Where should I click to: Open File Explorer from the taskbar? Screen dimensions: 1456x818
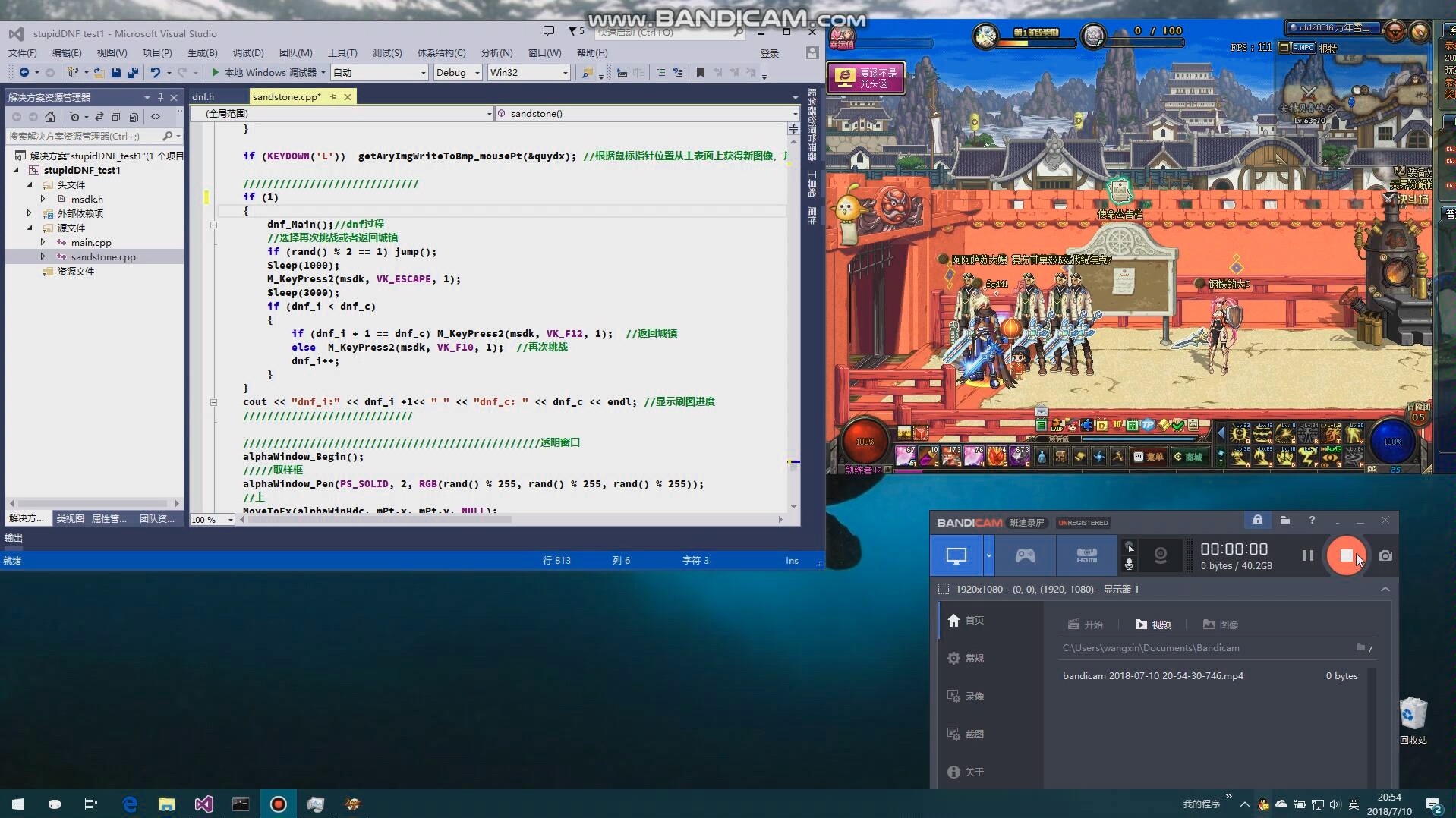click(x=166, y=804)
